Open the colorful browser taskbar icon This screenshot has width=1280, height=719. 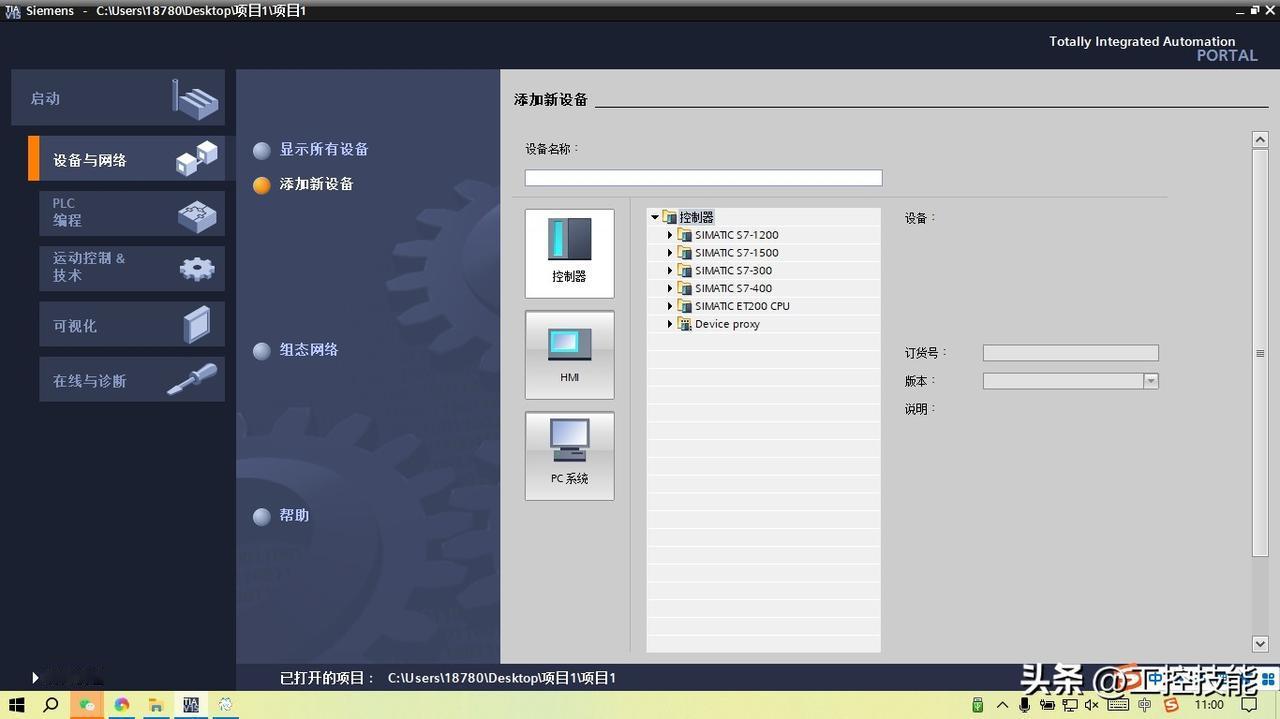pos(122,705)
